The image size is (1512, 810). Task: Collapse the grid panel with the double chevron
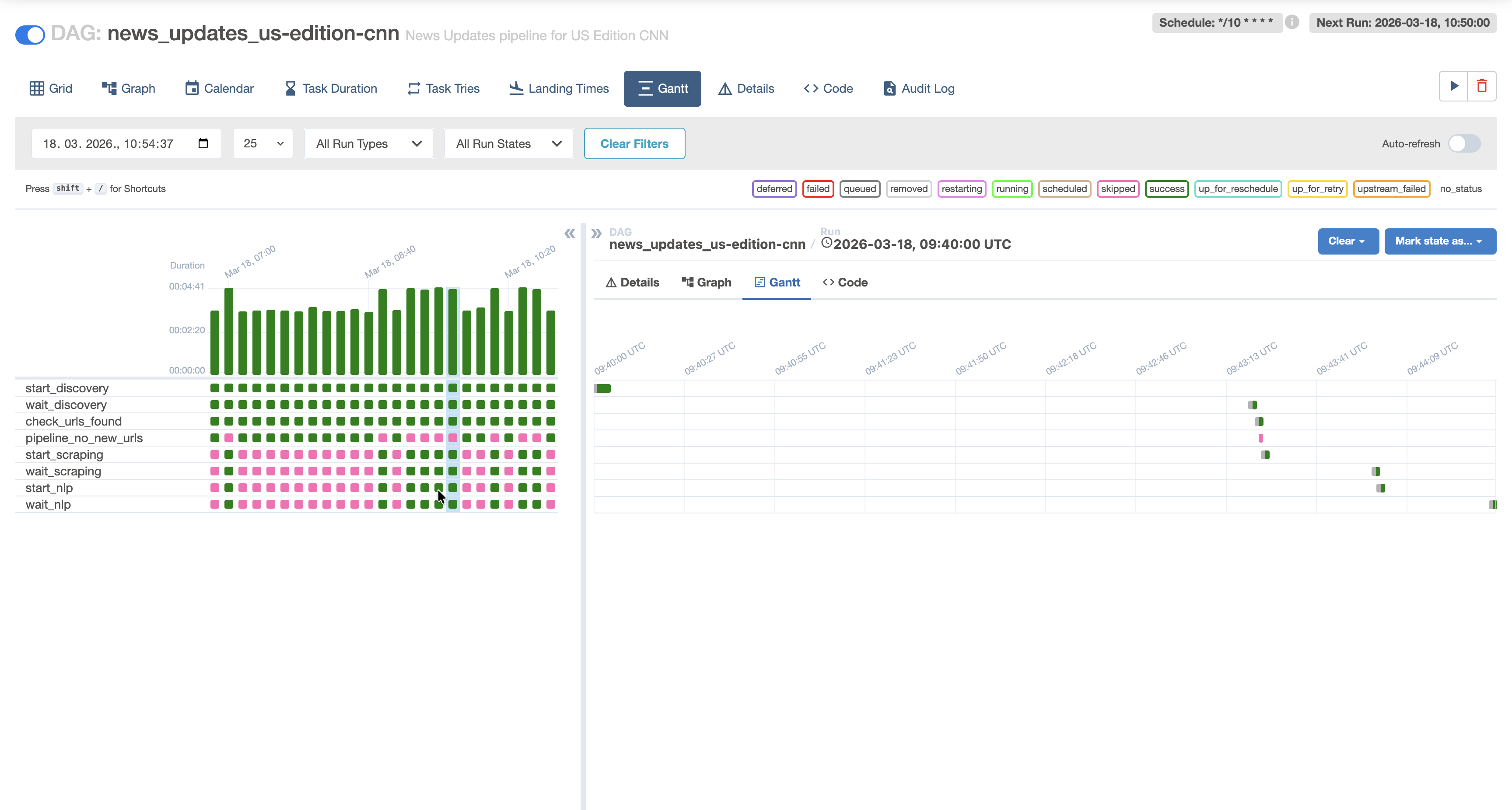pyautogui.click(x=569, y=233)
